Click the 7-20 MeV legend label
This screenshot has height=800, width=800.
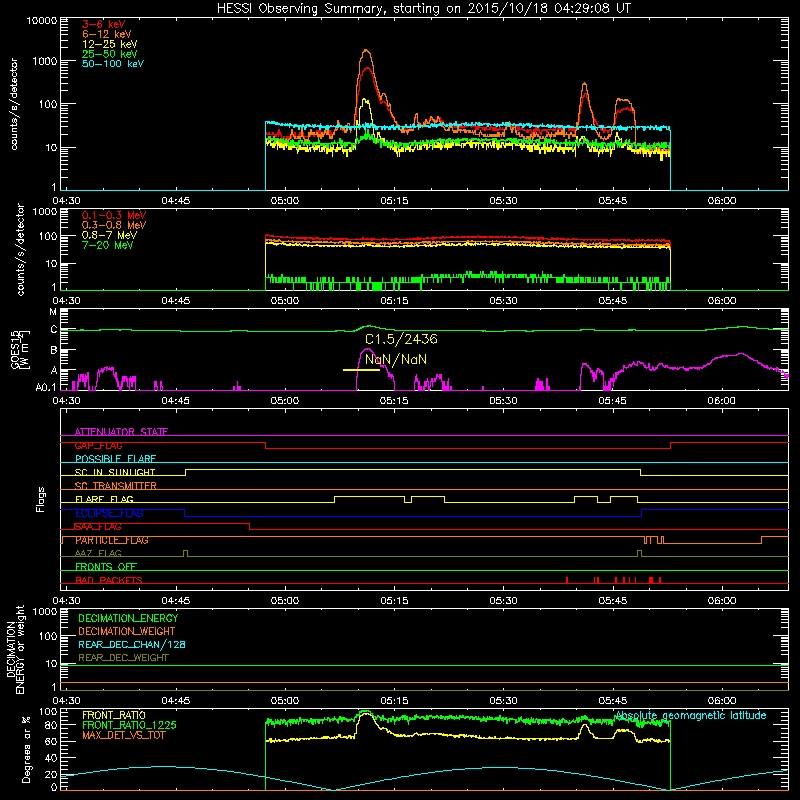[107, 245]
